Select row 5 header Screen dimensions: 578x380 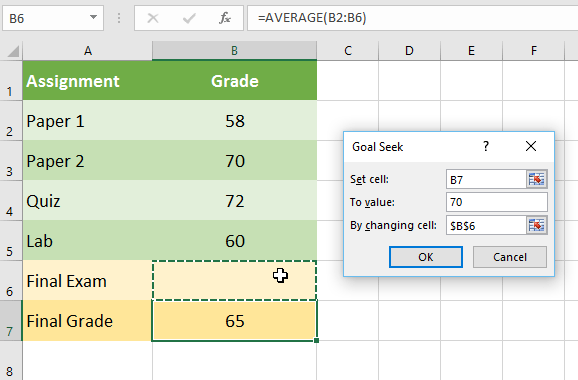click(11, 240)
